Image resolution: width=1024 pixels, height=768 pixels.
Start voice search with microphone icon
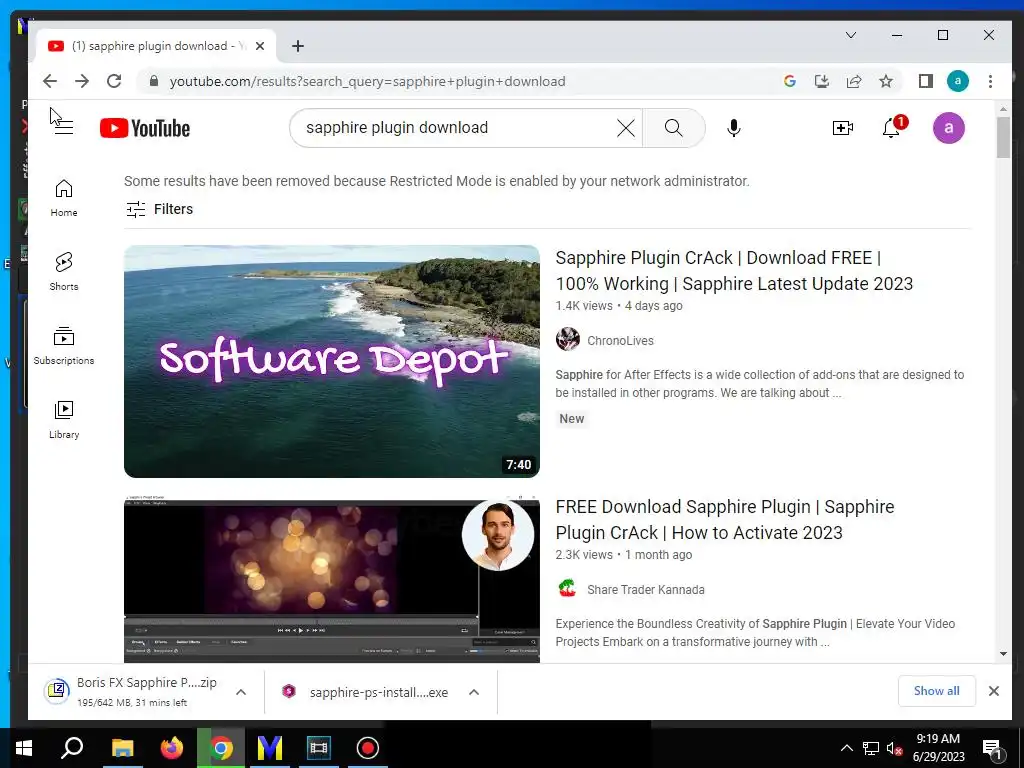click(734, 128)
